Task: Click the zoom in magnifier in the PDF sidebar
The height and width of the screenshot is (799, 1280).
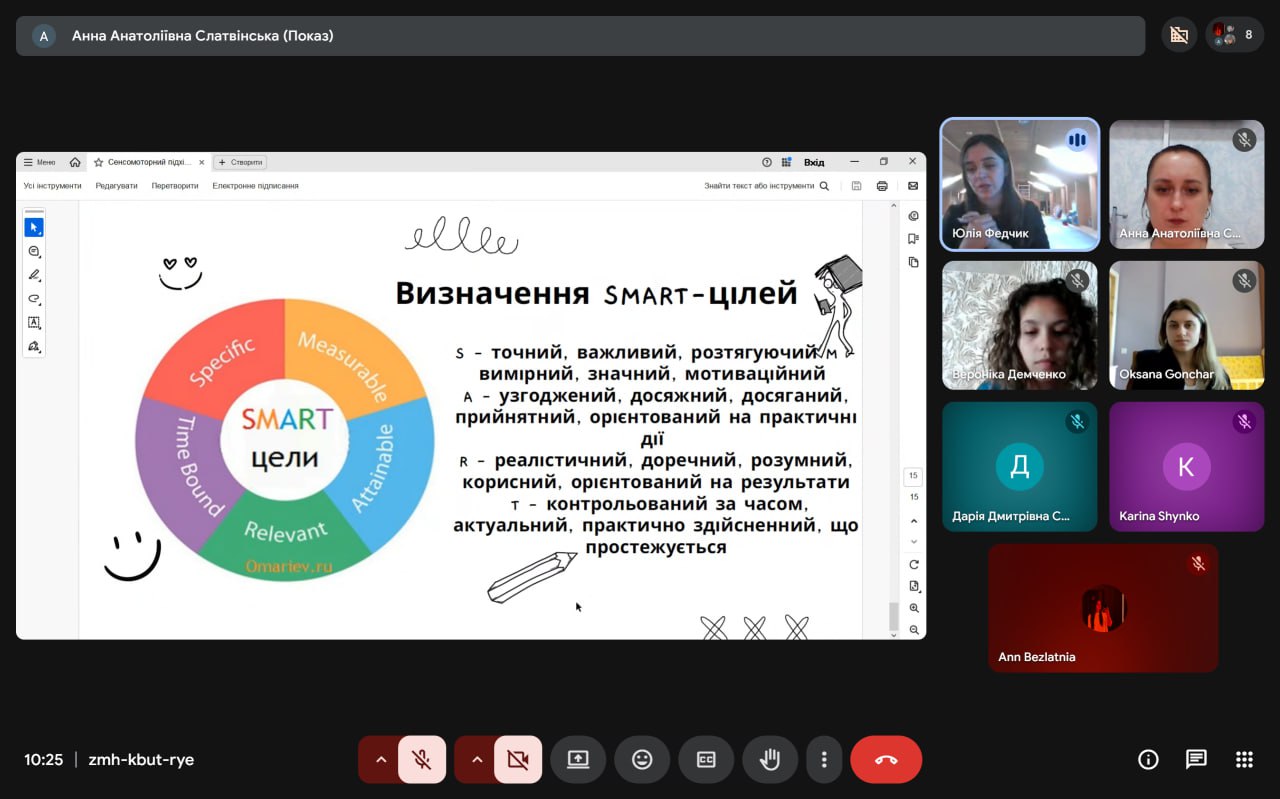Action: (x=914, y=608)
